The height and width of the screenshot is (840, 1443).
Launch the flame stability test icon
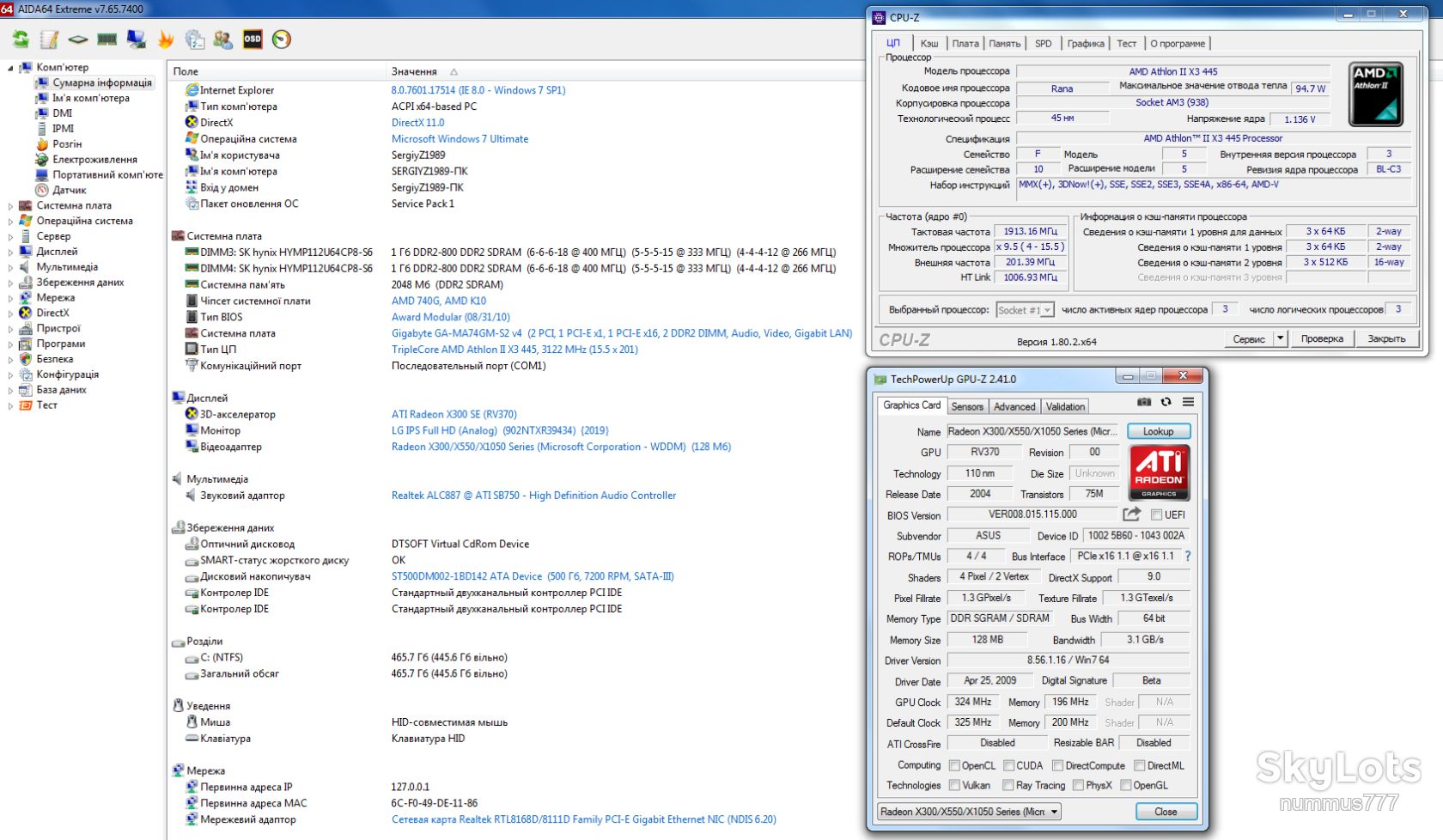[166, 40]
